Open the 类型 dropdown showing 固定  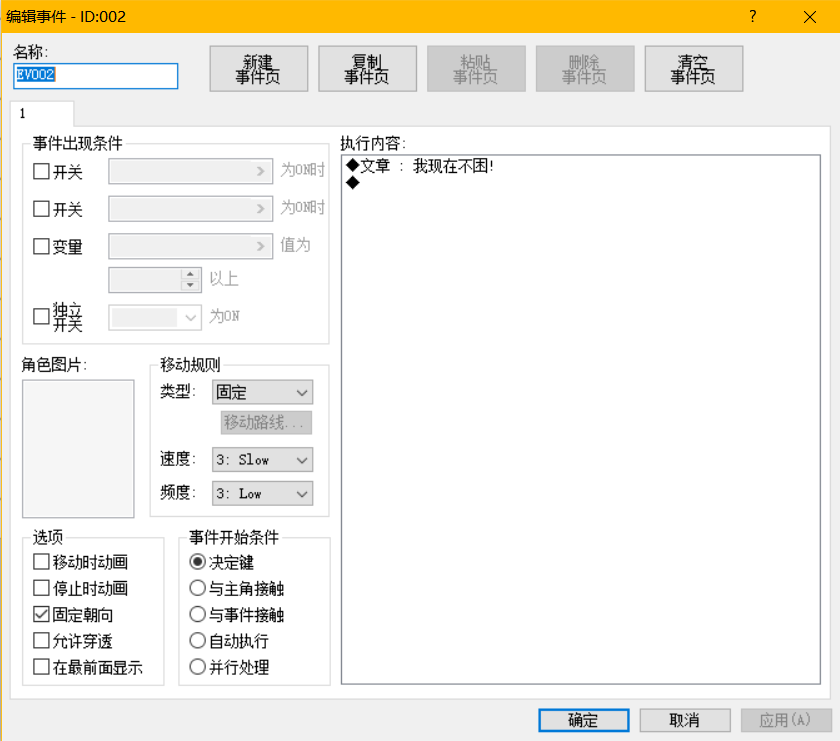click(262, 392)
